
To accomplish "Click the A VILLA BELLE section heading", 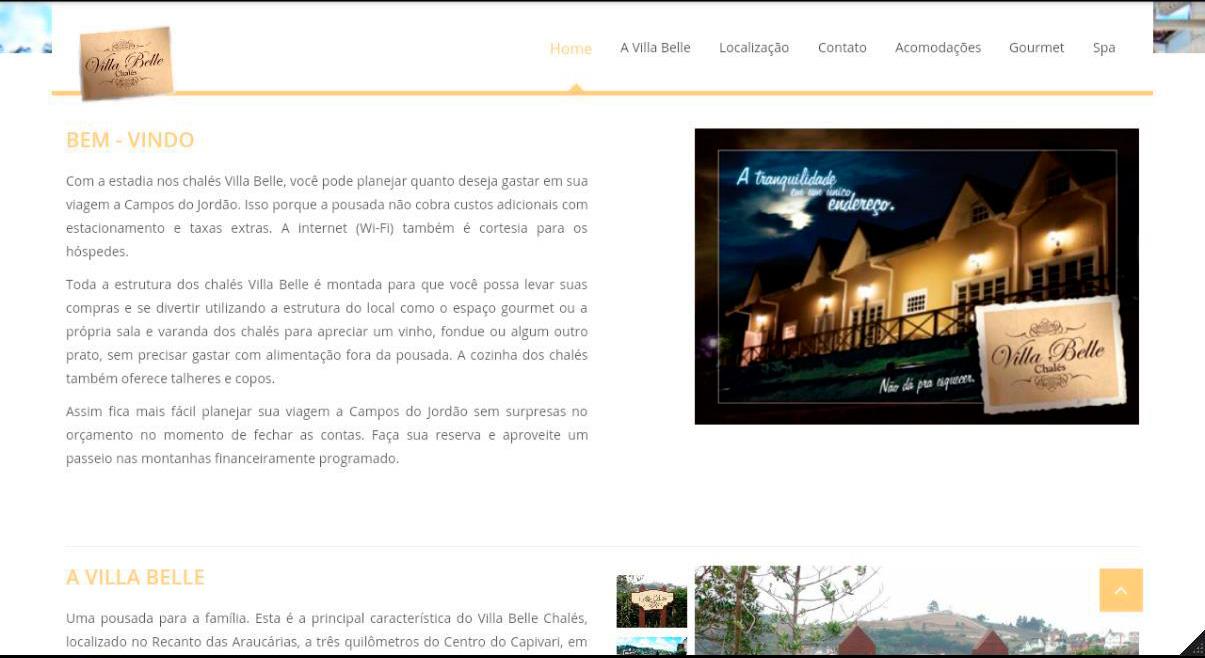I will [135, 577].
